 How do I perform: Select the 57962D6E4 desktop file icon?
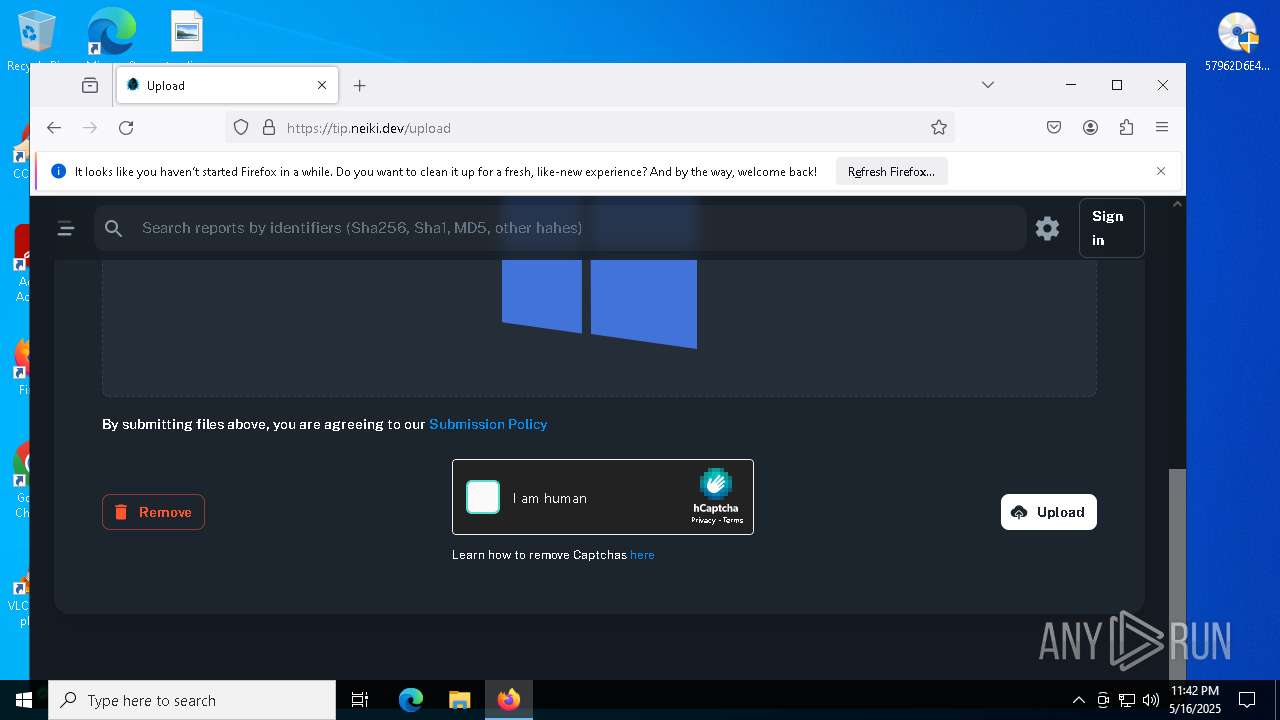(x=1237, y=42)
